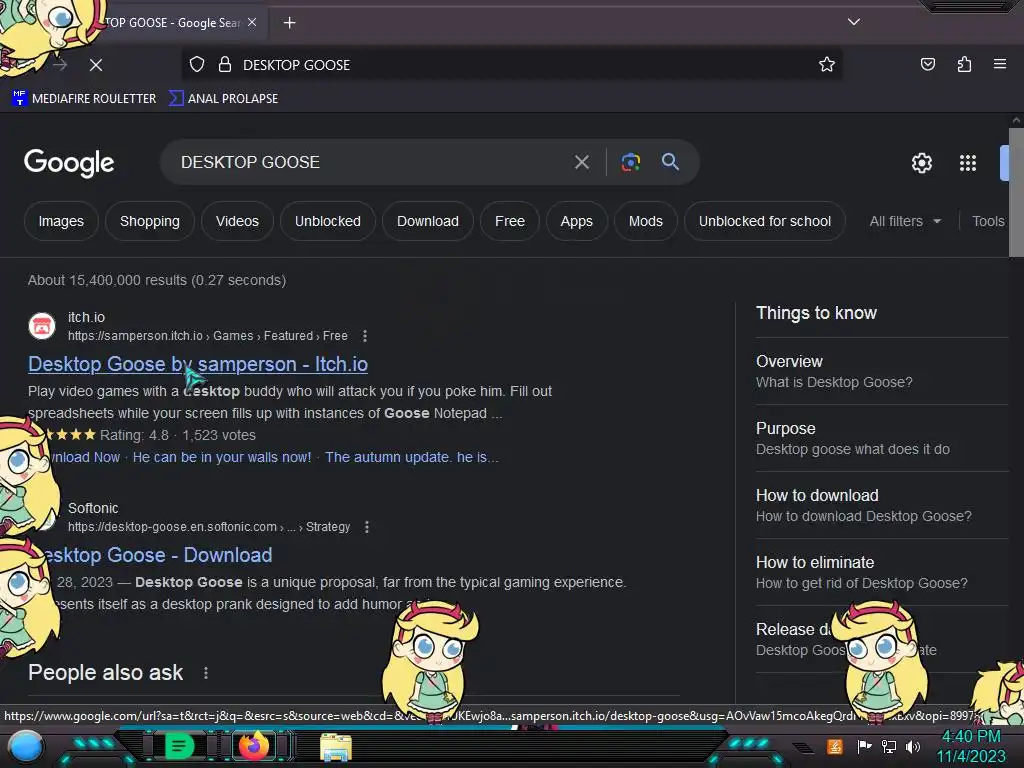1024x768 pixels.
Task: Expand the How to download item
Action: click(882, 505)
